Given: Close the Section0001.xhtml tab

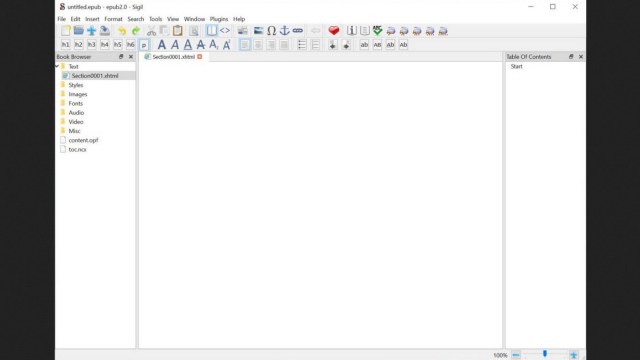Looking at the screenshot, I should (200, 57).
